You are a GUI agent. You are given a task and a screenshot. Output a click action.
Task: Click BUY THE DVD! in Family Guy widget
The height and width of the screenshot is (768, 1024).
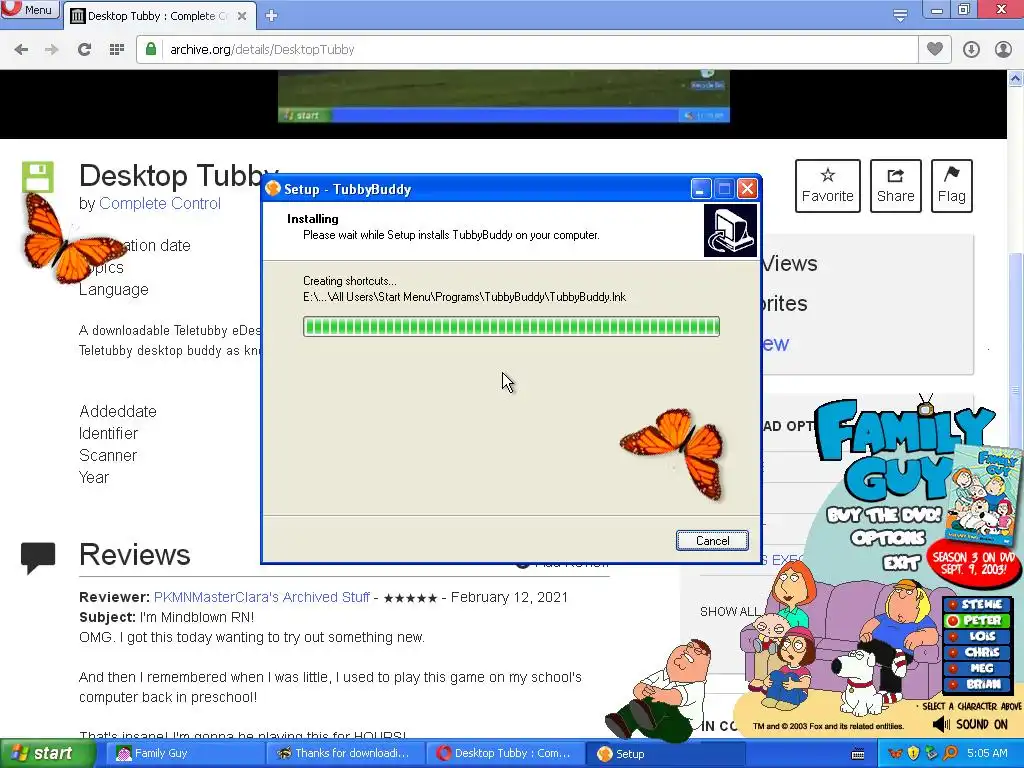884,515
